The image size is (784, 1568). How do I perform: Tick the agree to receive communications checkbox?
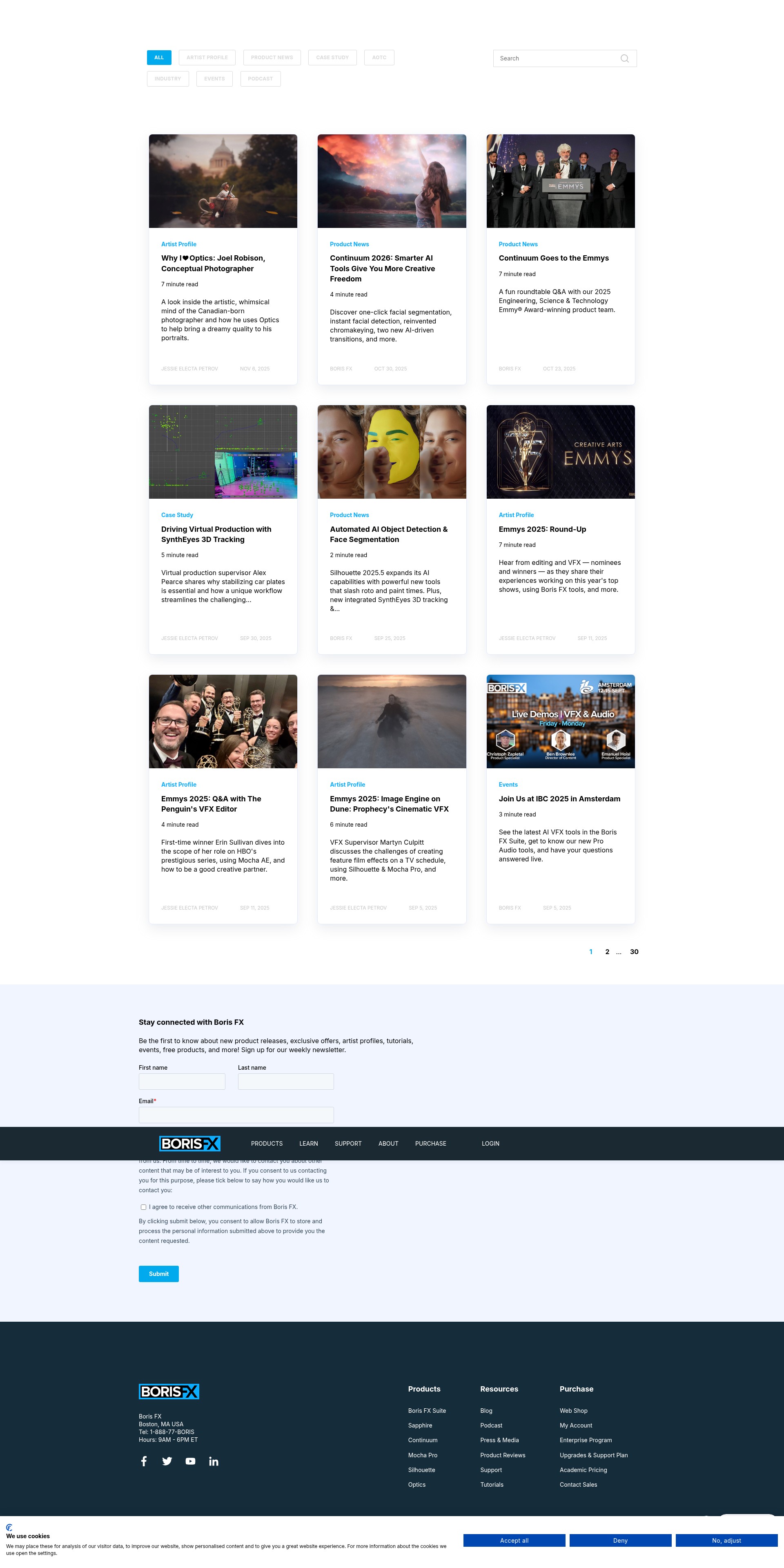(144, 1207)
